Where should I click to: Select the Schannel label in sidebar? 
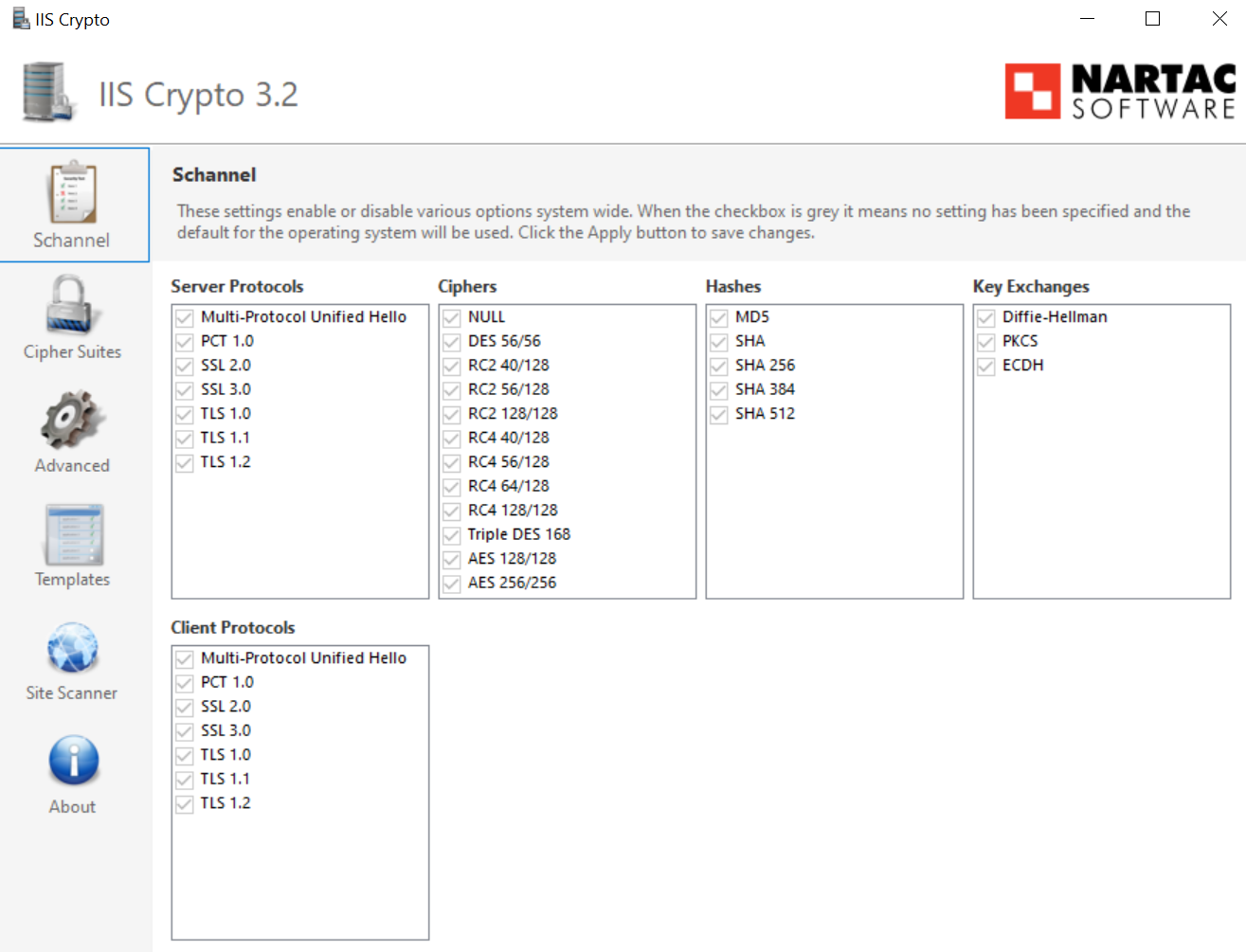(72, 241)
